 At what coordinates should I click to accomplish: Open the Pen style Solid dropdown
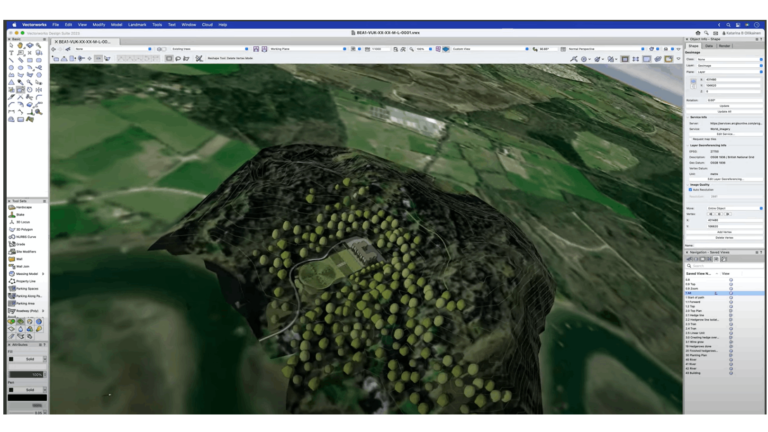(29, 389)
